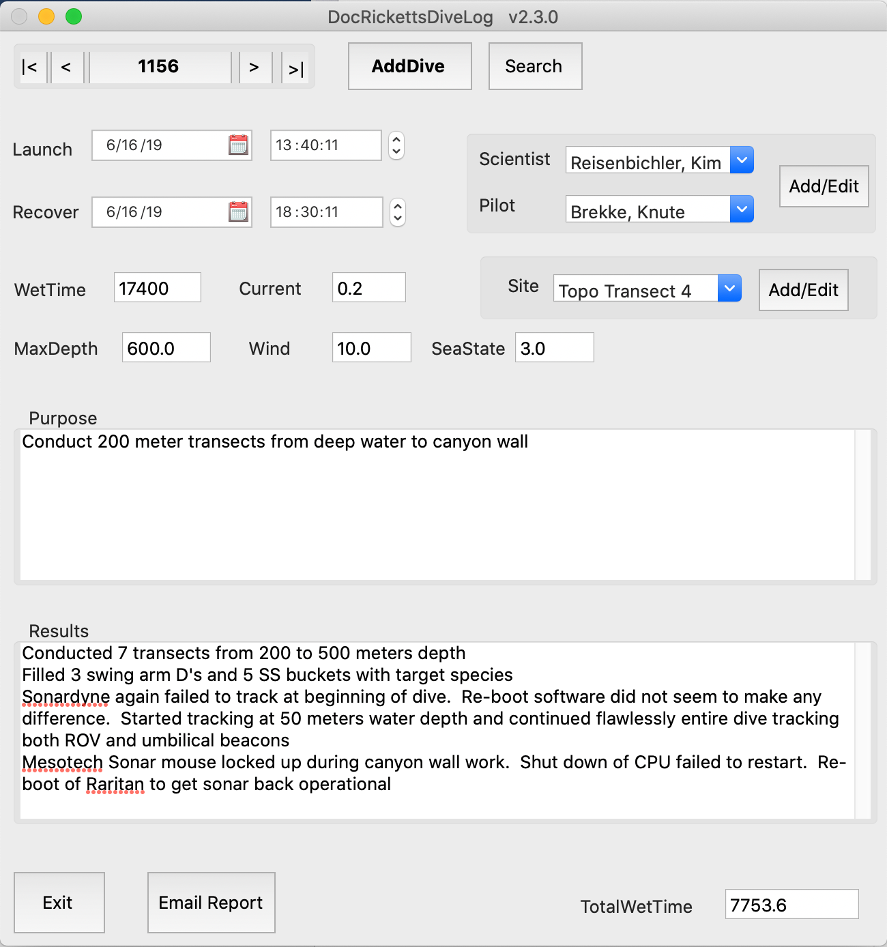This screenshot has height=947, width=887.
Task: Exit the dive log application
Action: (58, 903)
